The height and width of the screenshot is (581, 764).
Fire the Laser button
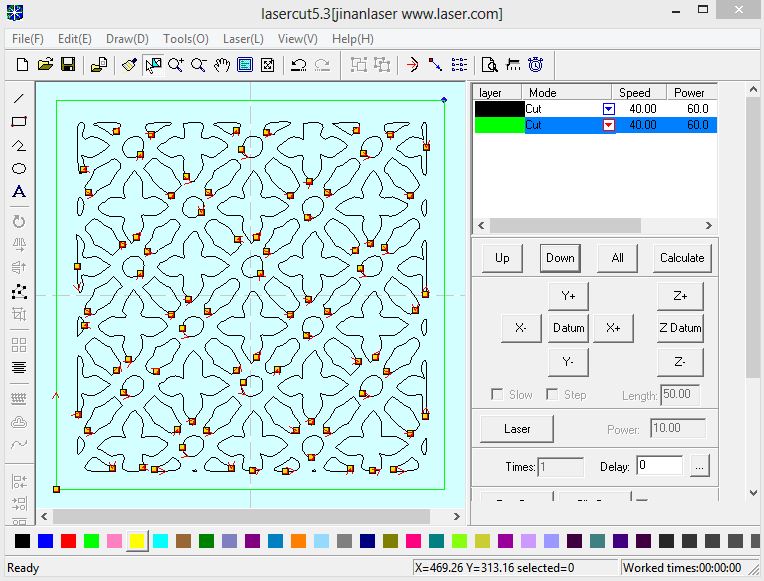tap(517, 429)
